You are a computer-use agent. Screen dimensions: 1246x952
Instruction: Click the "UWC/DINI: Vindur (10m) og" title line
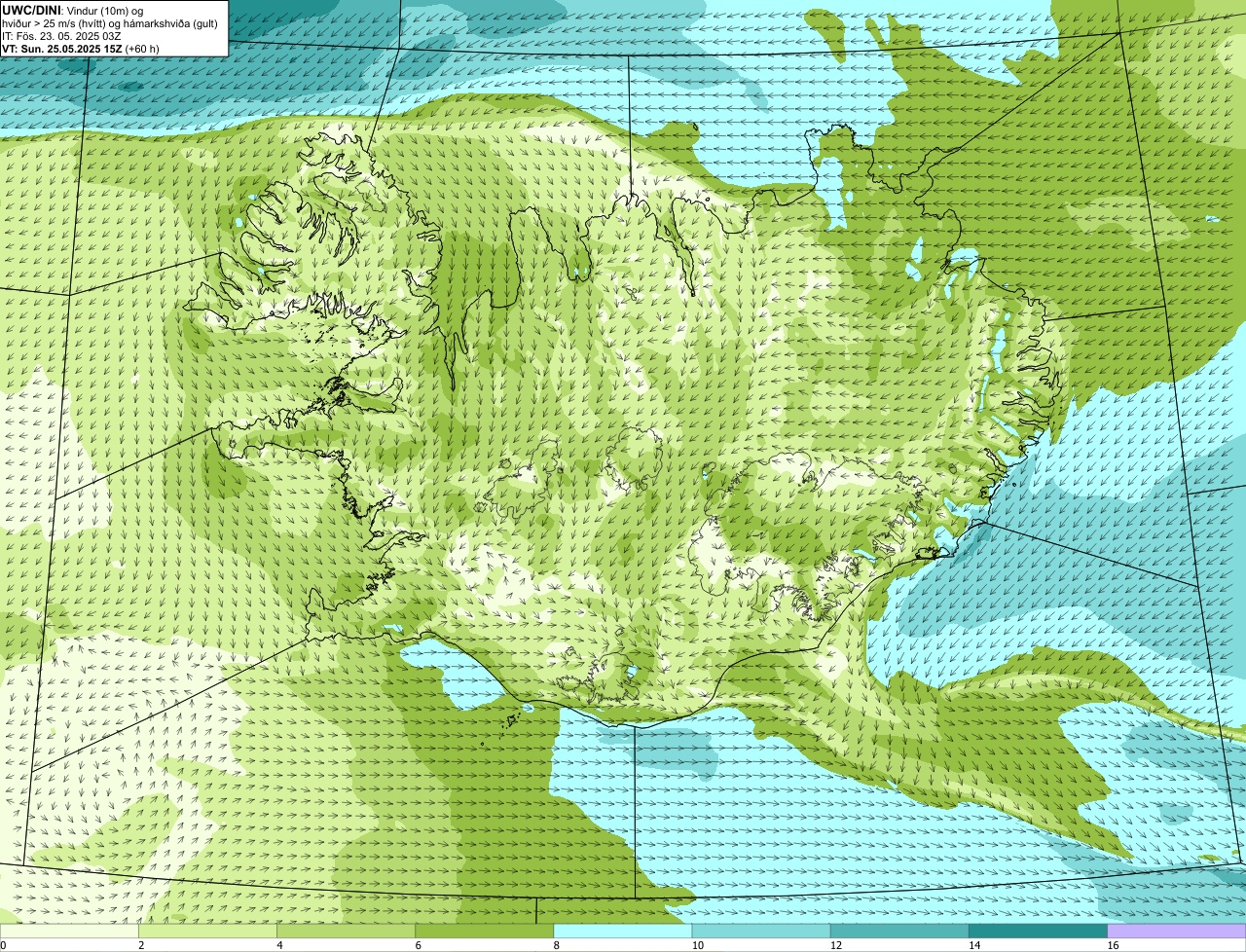click(73, 10)
